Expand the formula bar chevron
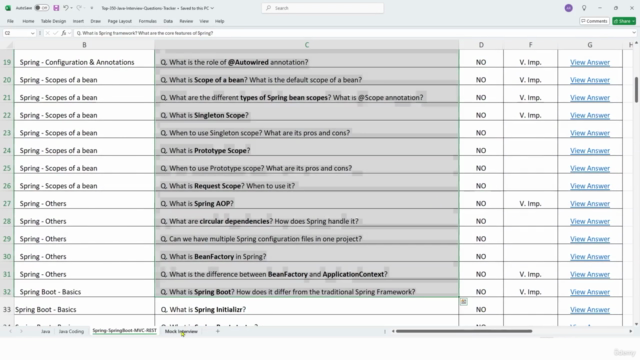Viewport: 640px width, 360px height. (x=633, y=33)
